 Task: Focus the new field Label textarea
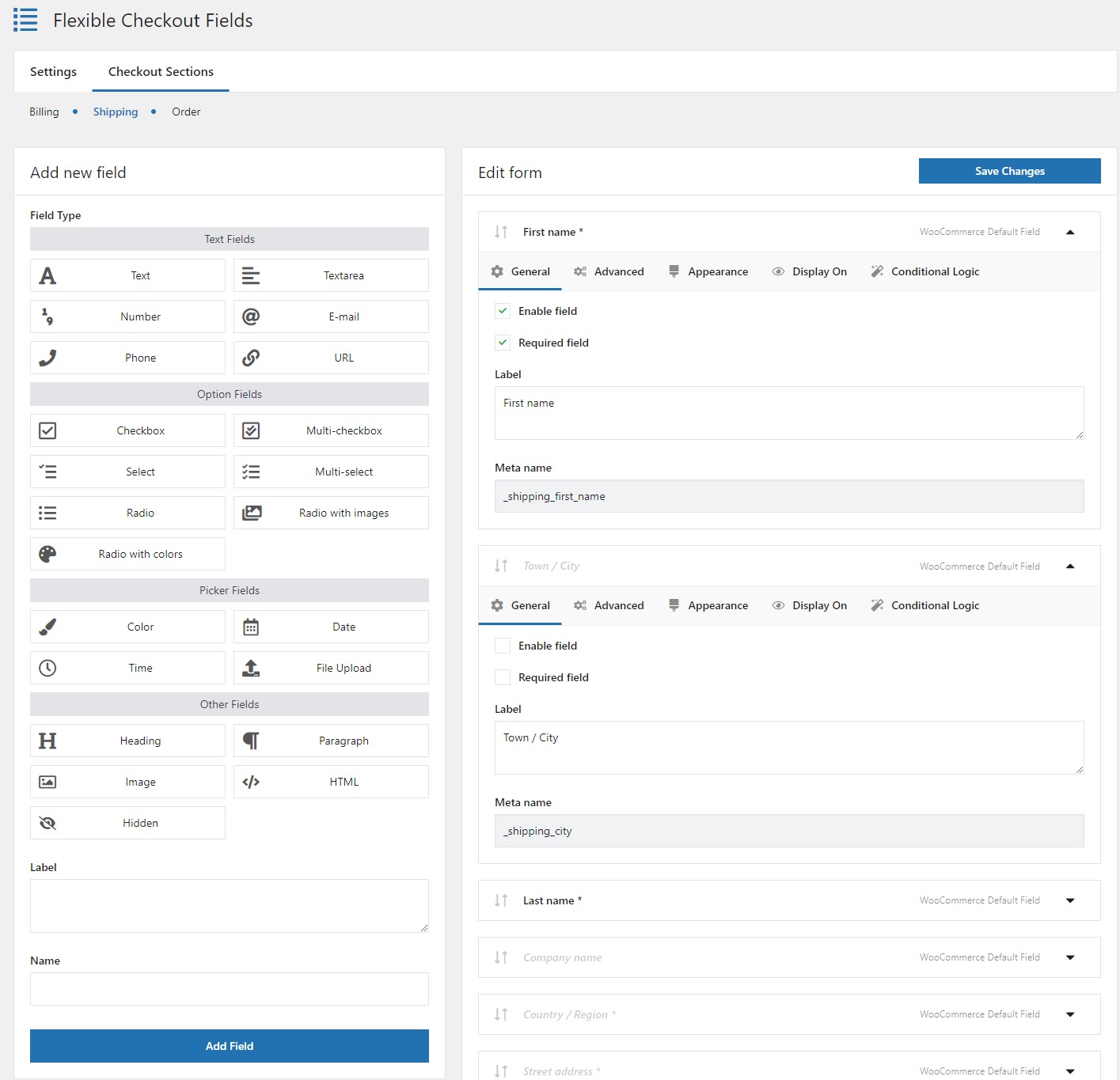(230, 906)
